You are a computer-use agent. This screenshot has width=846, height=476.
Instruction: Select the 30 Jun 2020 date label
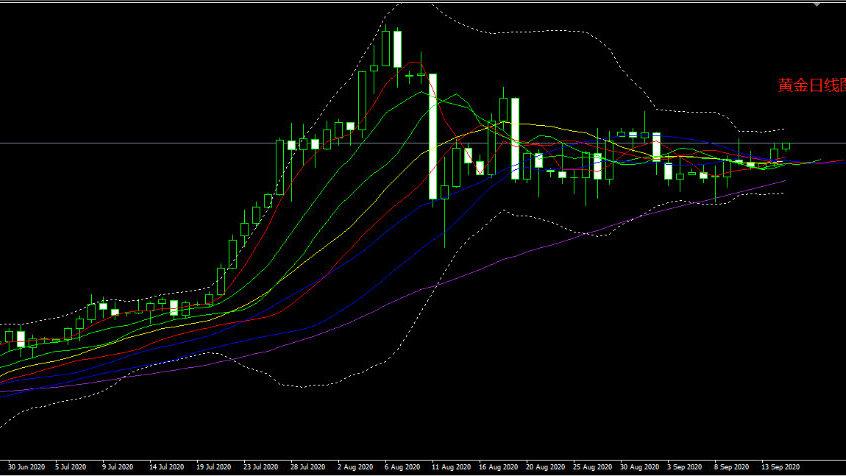[24, 467]
